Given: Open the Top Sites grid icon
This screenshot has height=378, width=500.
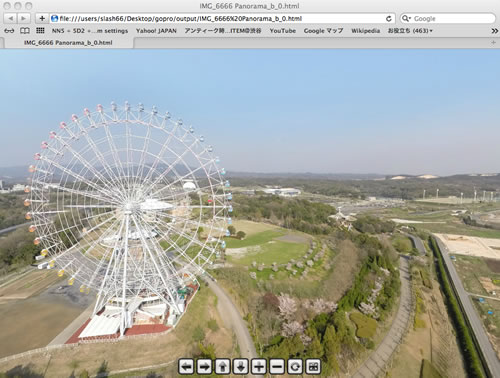Looking at the screenshot, I should (x=40, y=31).
